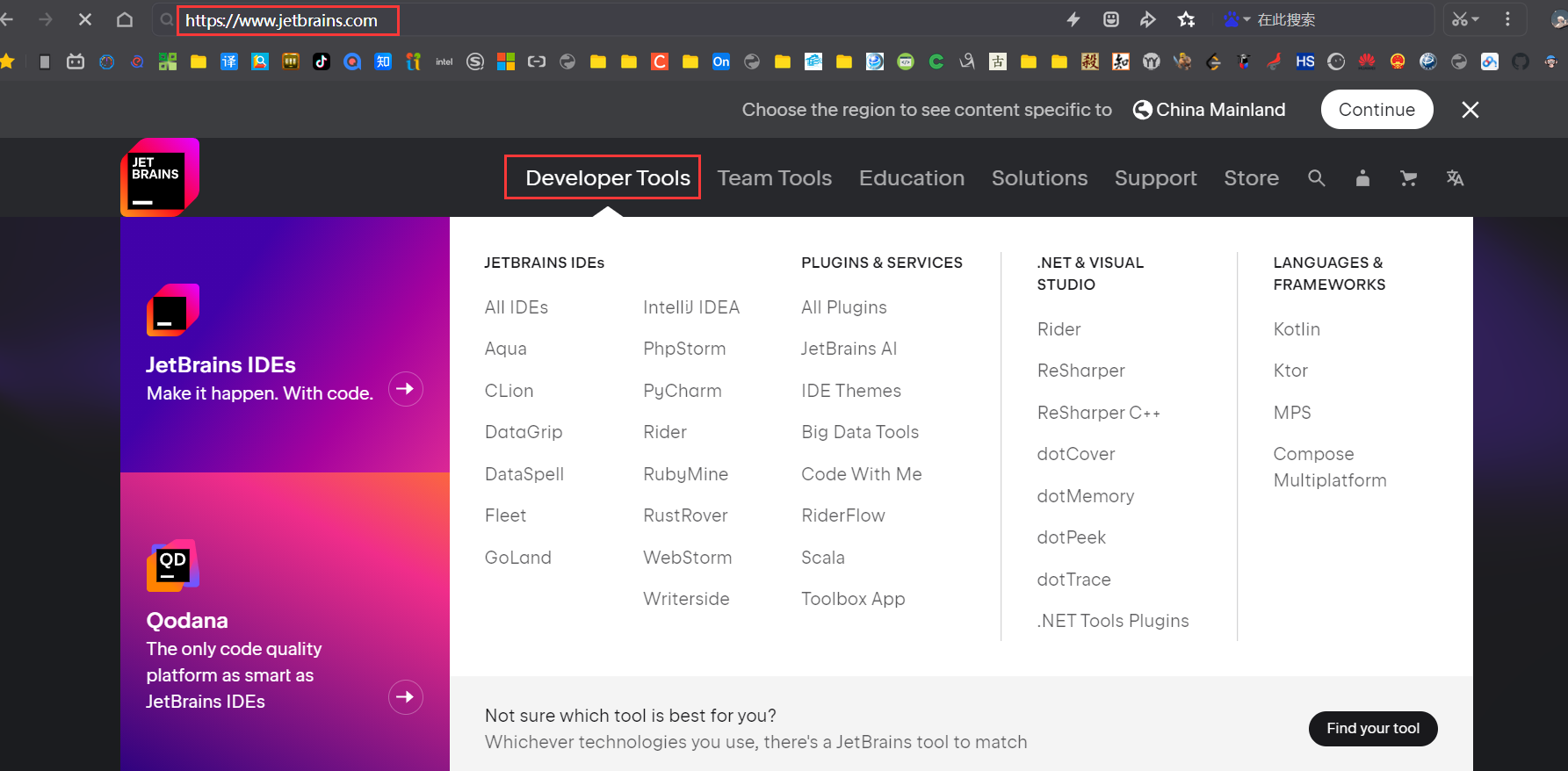The width and height of the screenshot is (1568, 771).
Task: Open the HS bookmark icon
Action: 1305,61
